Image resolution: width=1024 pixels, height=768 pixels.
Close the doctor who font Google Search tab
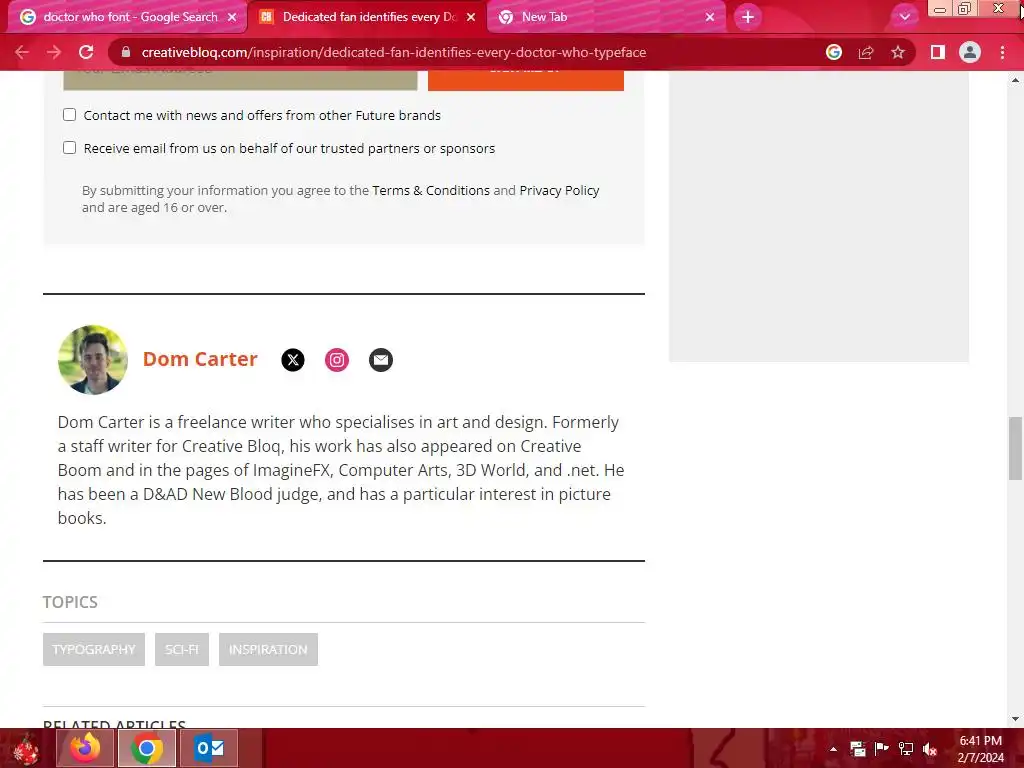tap(232, 17)
